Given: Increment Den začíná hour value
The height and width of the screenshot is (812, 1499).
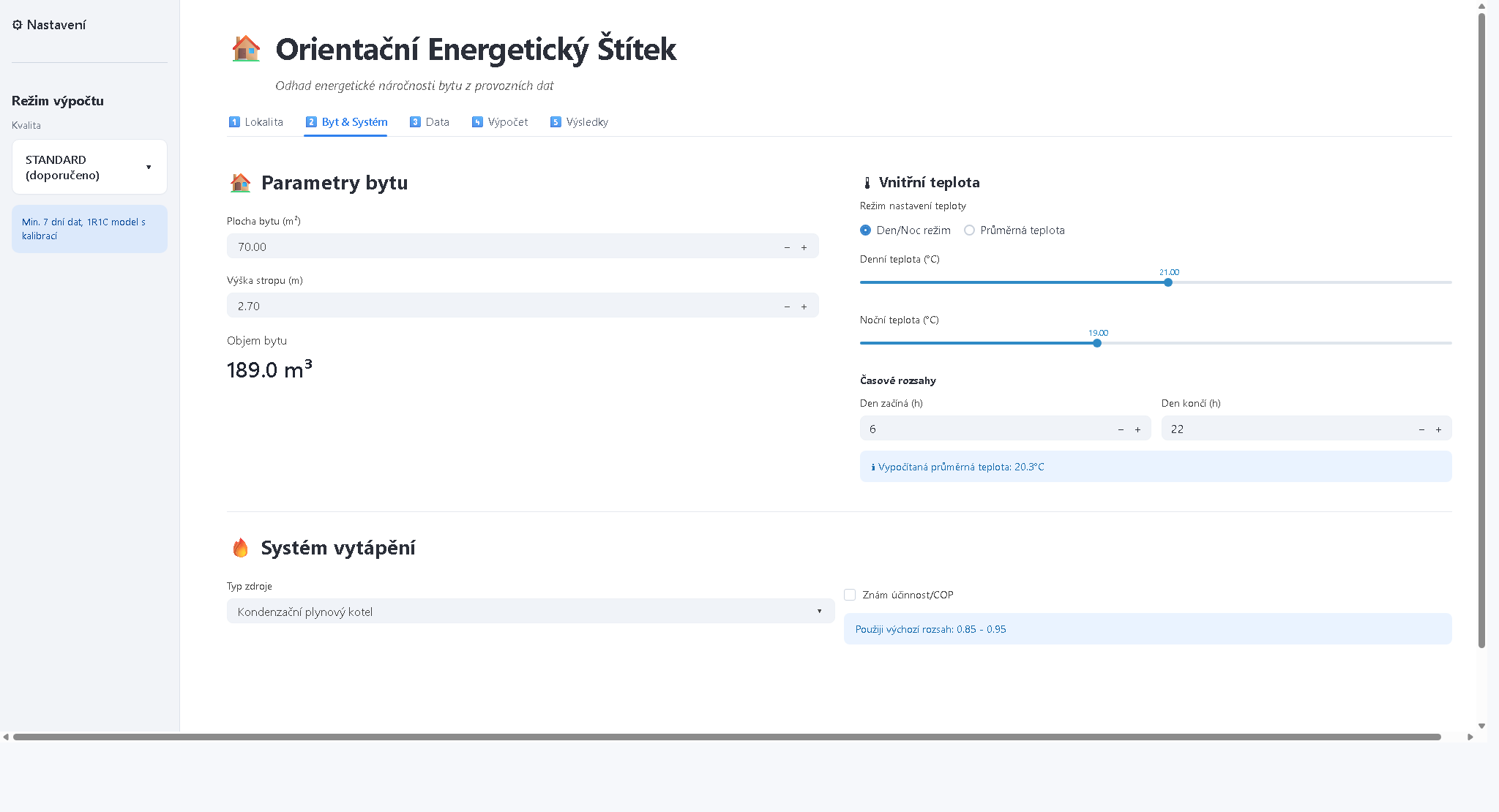Looking at the screenshot, I should [1137, 429].
